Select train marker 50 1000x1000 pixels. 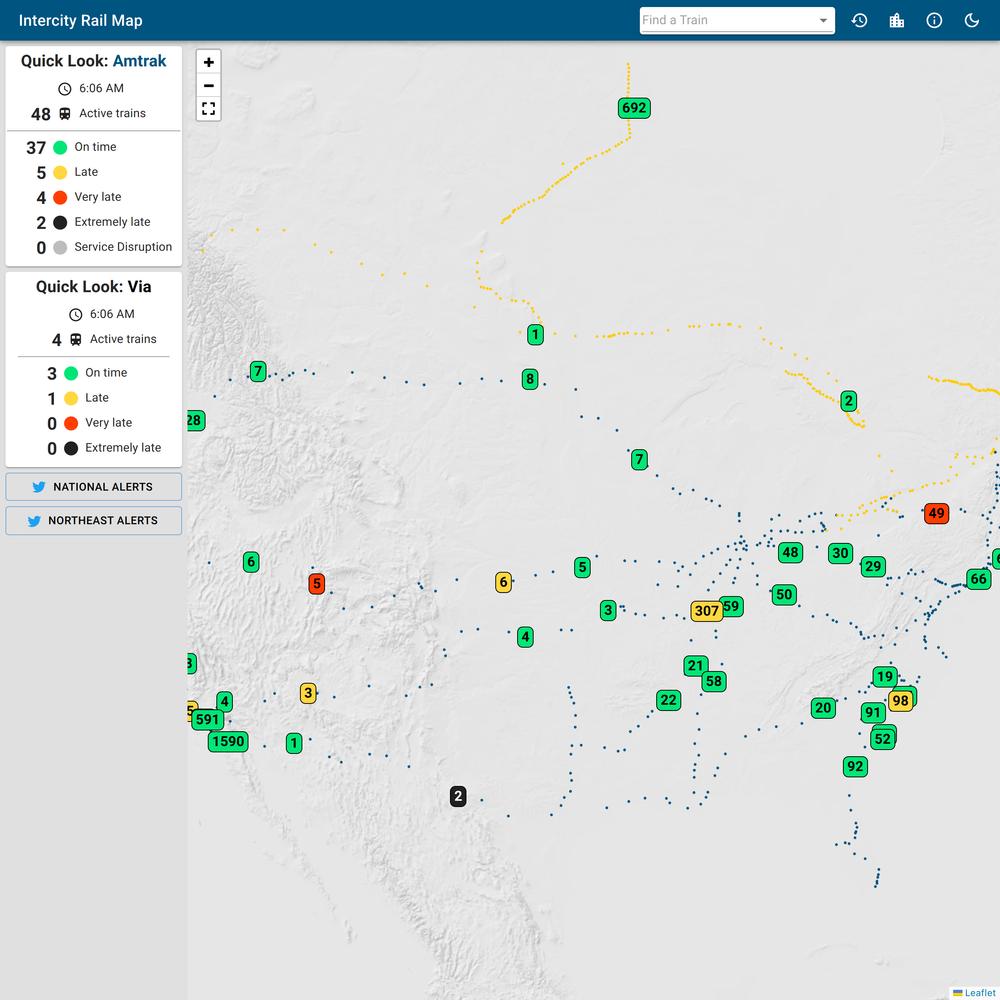784,594
